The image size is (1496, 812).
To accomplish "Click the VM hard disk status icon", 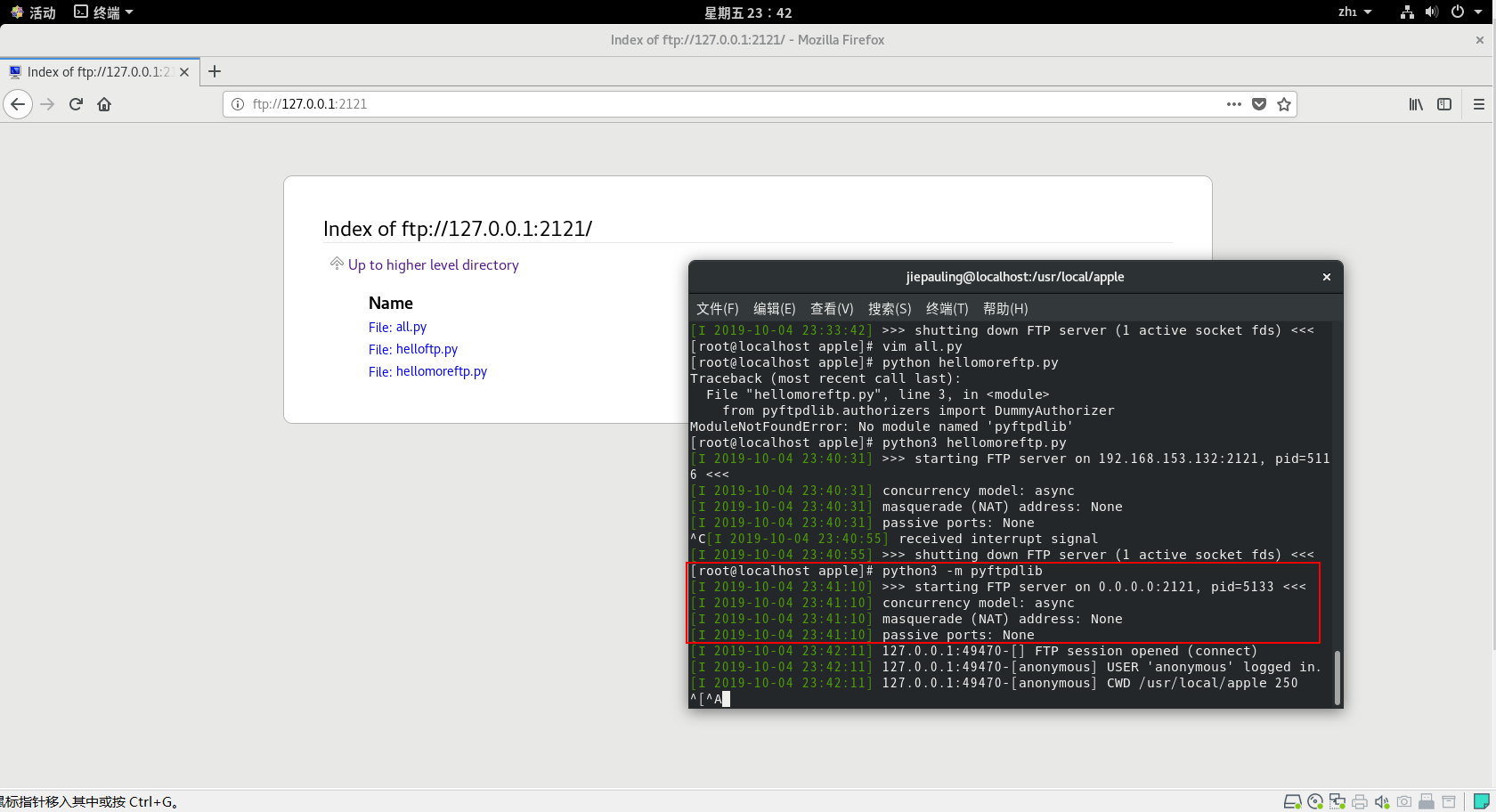I will pos(1293,801).
